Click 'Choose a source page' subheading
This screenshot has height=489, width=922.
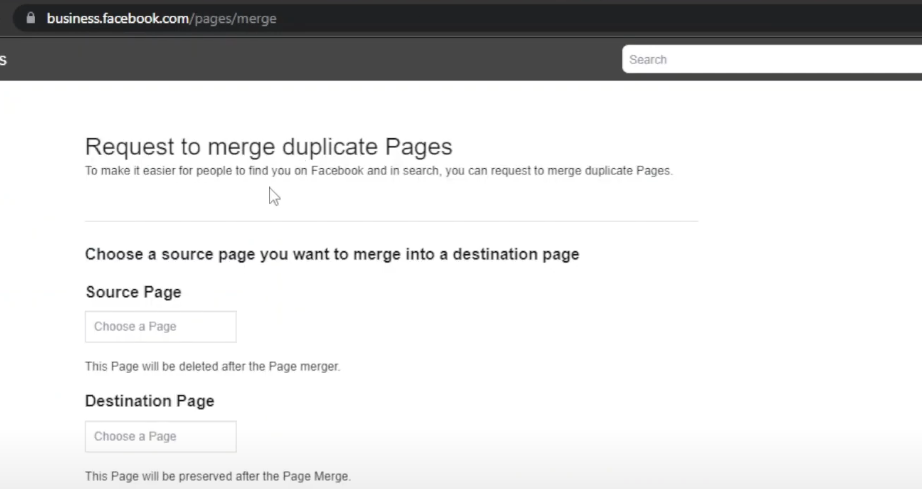[x=332, y=254]
